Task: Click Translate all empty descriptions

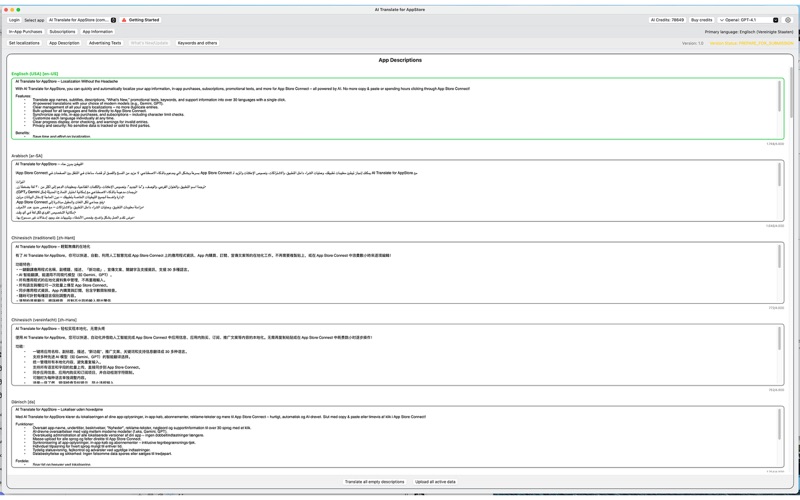Action: tap(374, 482)
